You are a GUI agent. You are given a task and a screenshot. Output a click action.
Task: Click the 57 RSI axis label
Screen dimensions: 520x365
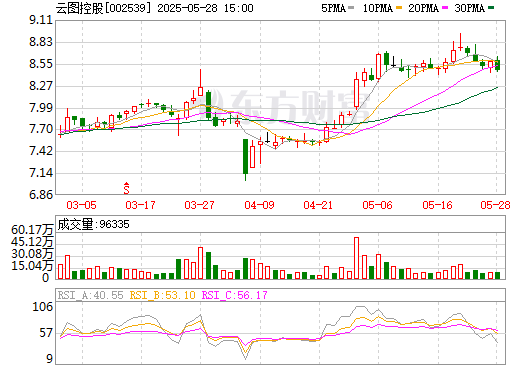46,333
